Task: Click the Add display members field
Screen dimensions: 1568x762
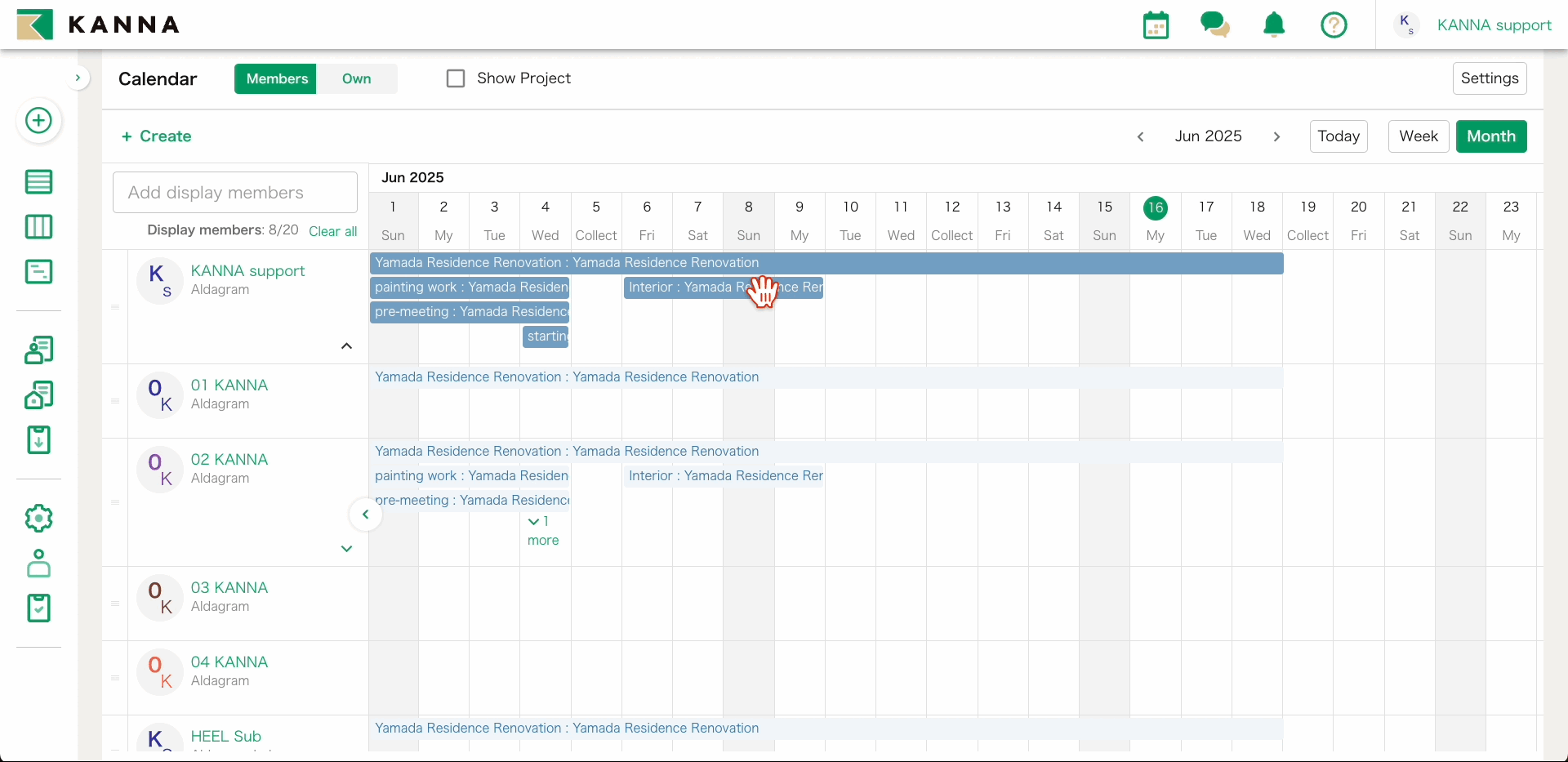Action: pos(235,193)
